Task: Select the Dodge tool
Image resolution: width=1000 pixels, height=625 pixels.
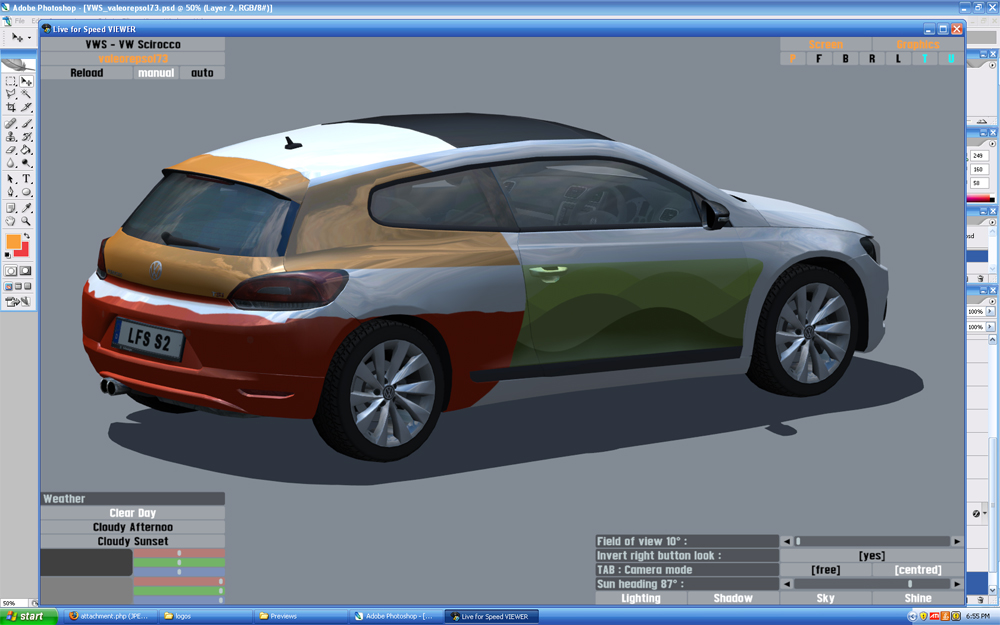Action: click(26, 163)
